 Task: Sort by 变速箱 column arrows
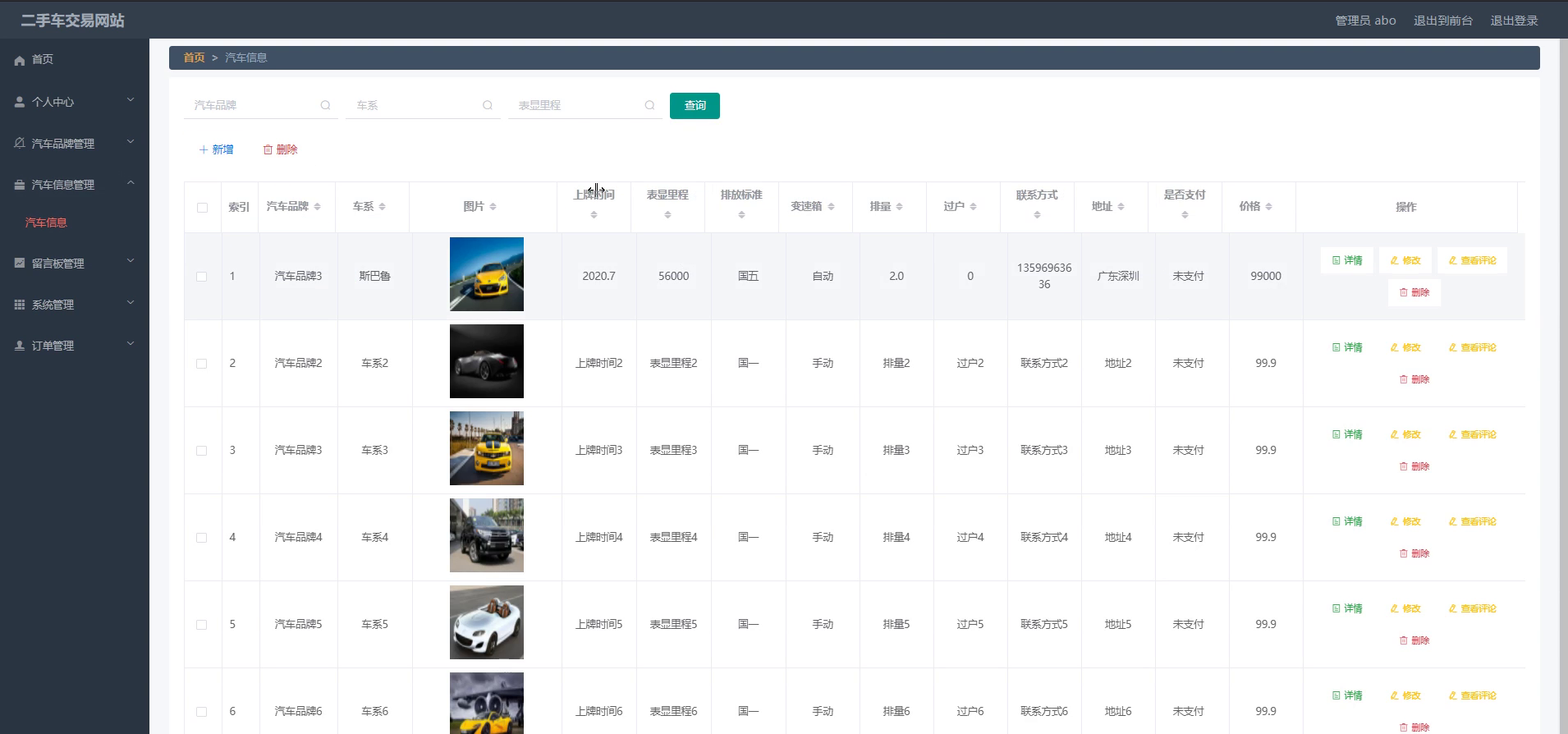(831, 207)
